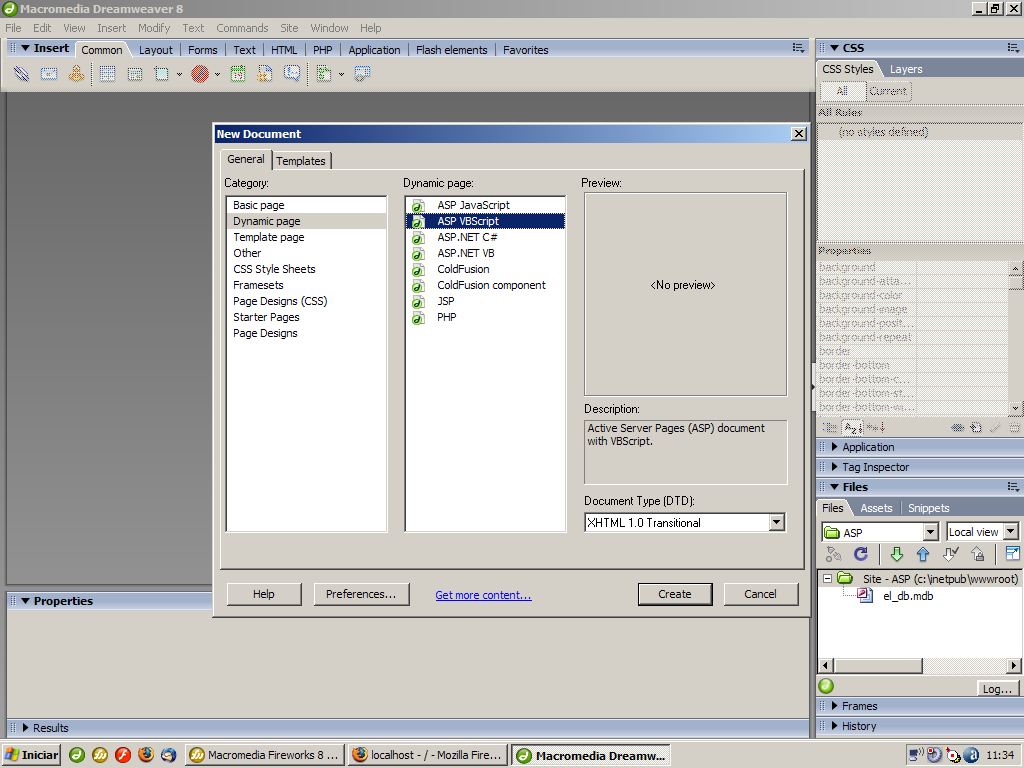Image resolution: width=1024 pixels, height=768 pixels.
Task: Toggle Show list view (A-Z) in CSS panel
Action: pyautogui.click(x=852, y=428)
